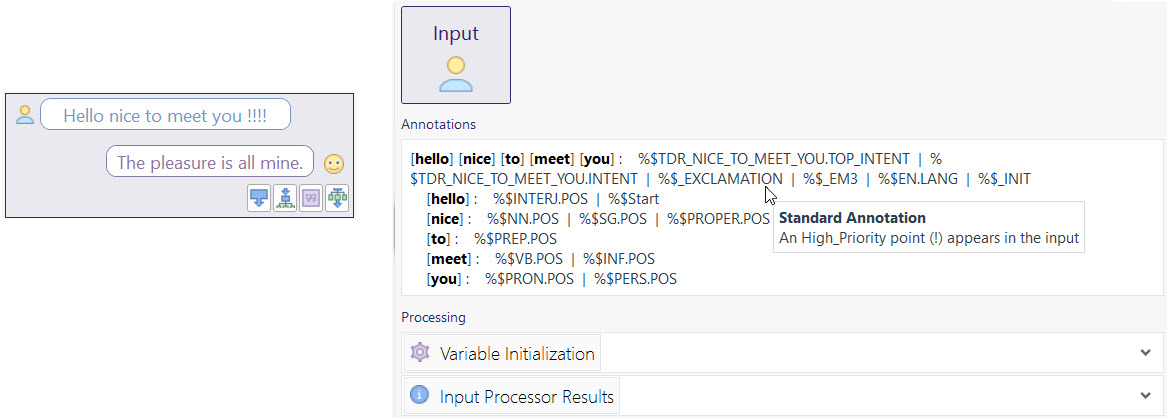Click the person icon inside the Input tile
This screenshot has width=1167, height=418.
point(455,74)
